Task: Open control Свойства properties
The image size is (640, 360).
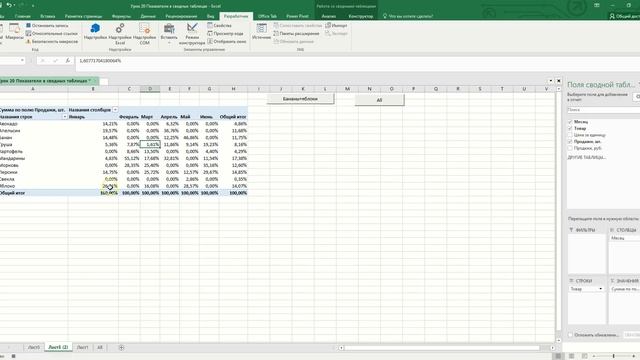Action: point(220,25)
